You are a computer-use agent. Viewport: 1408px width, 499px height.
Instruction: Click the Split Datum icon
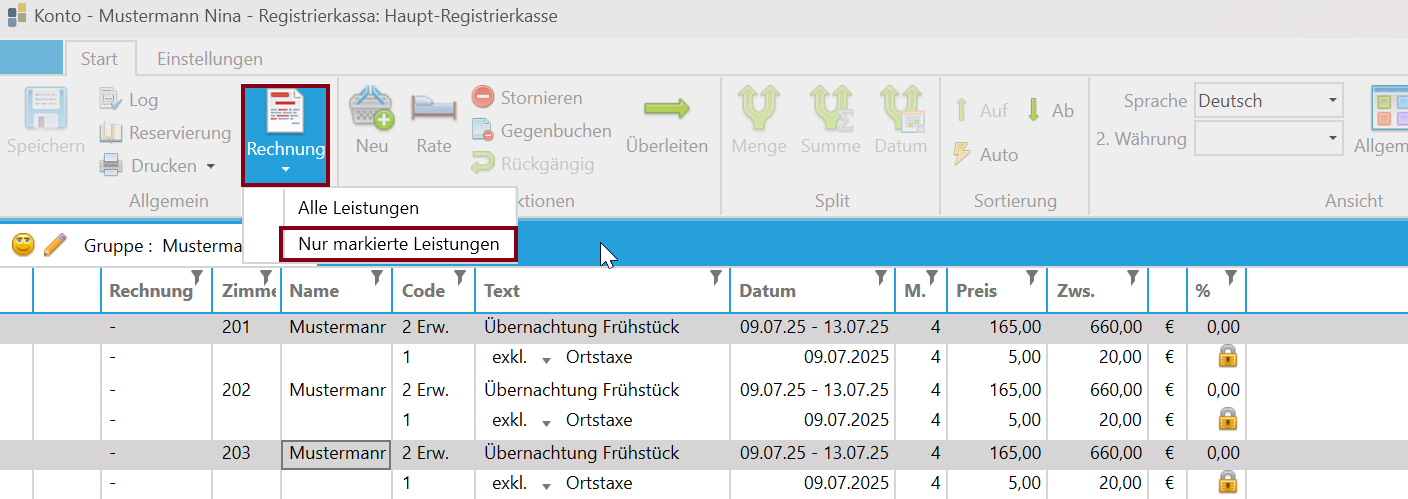click(901, 108)
